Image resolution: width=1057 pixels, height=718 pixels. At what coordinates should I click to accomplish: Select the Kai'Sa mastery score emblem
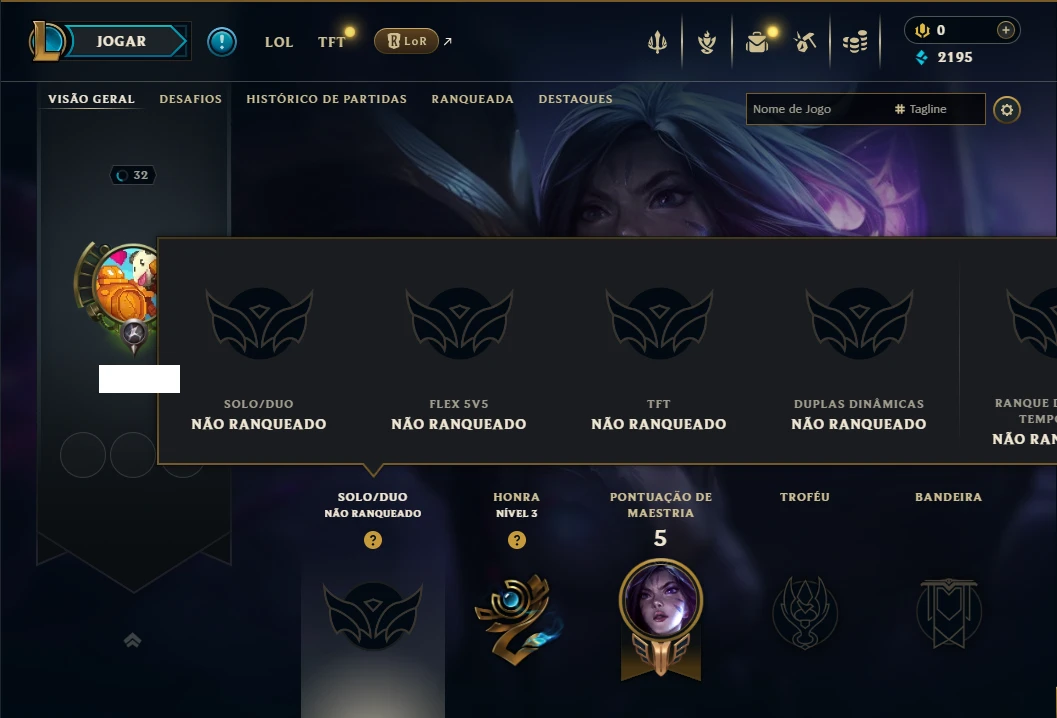(x=661, y=619)
